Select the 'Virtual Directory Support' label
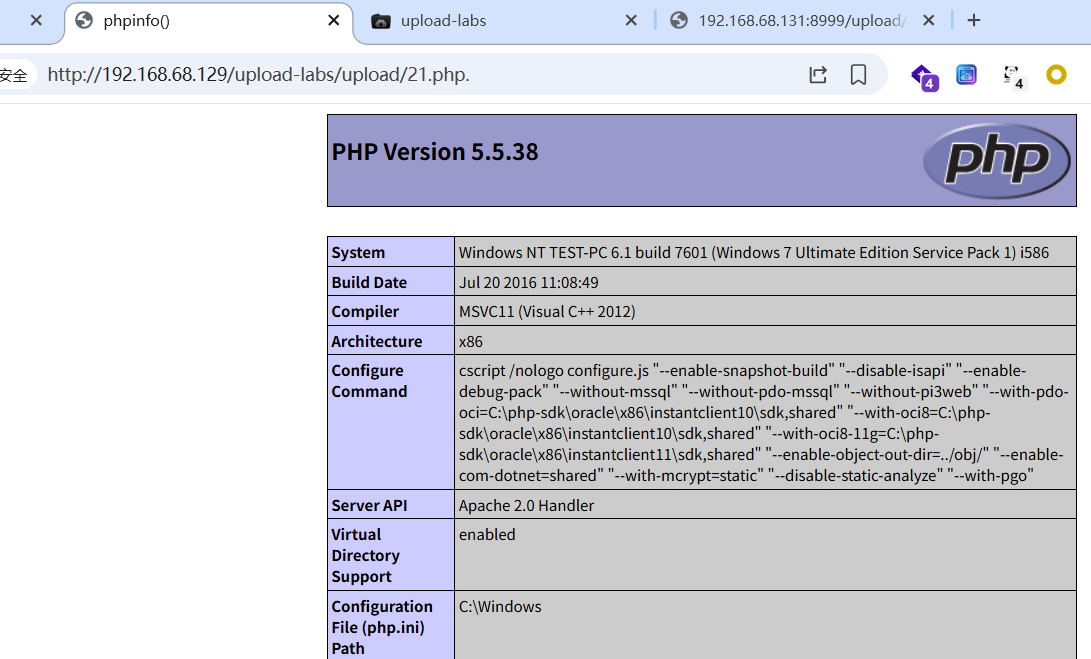This screenshot has width=1091, height=659. coord(365,556)
